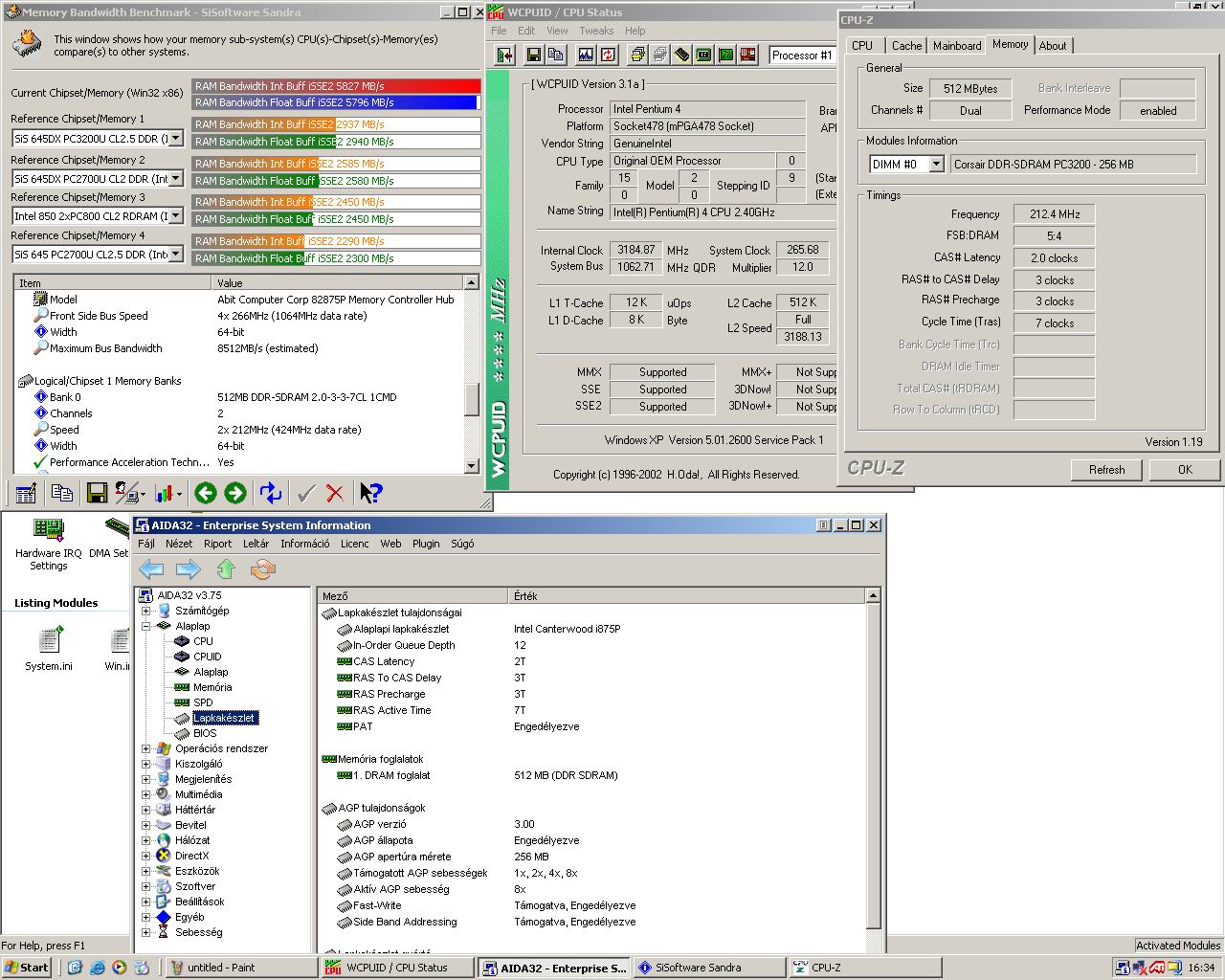Image resolution: width=1225 pixels, height=980 pixels.
Task: Click the Sandra green back arrow
Action: tap(205, 493)
